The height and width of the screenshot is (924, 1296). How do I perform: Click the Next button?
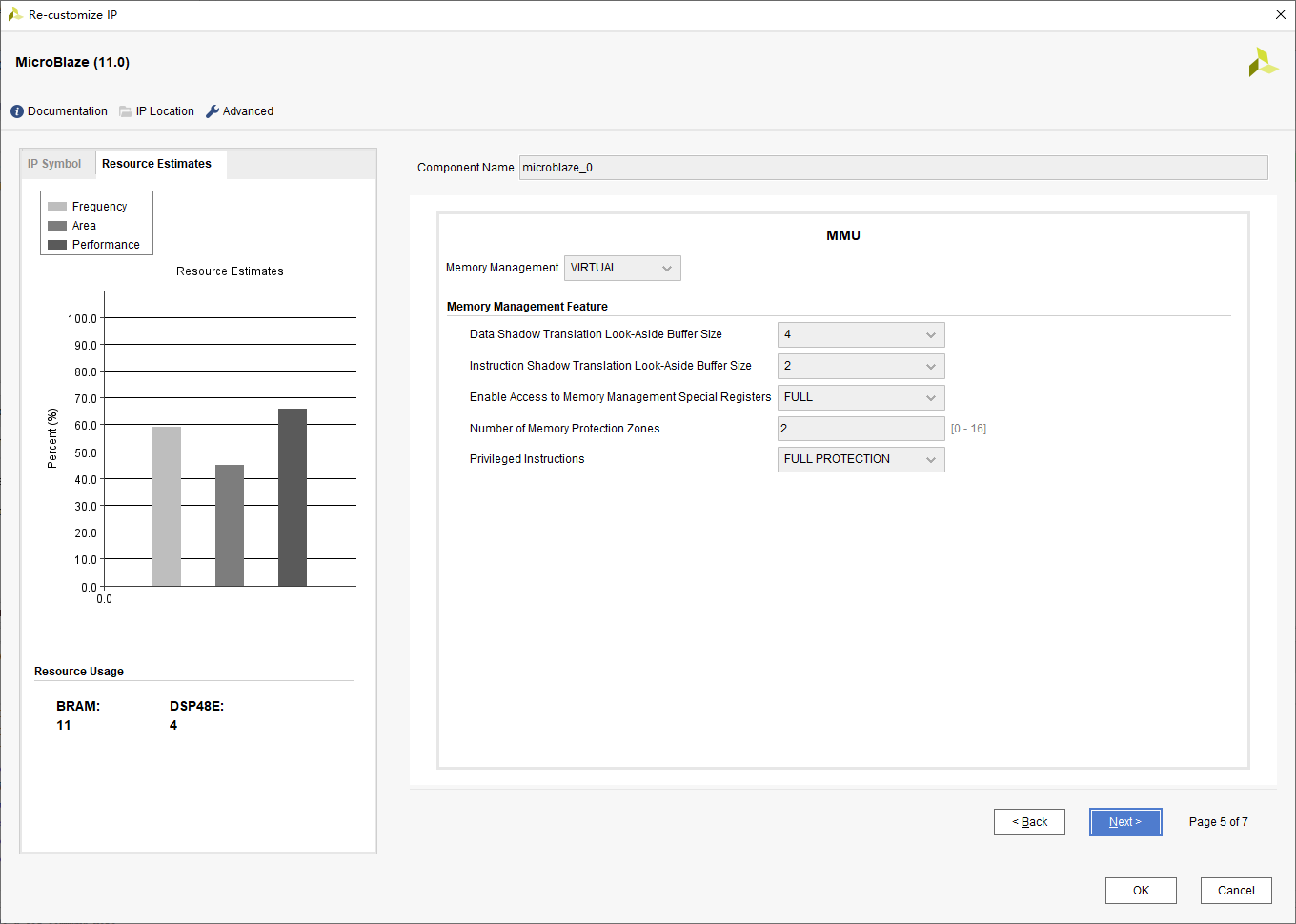tap(1125, 822)
